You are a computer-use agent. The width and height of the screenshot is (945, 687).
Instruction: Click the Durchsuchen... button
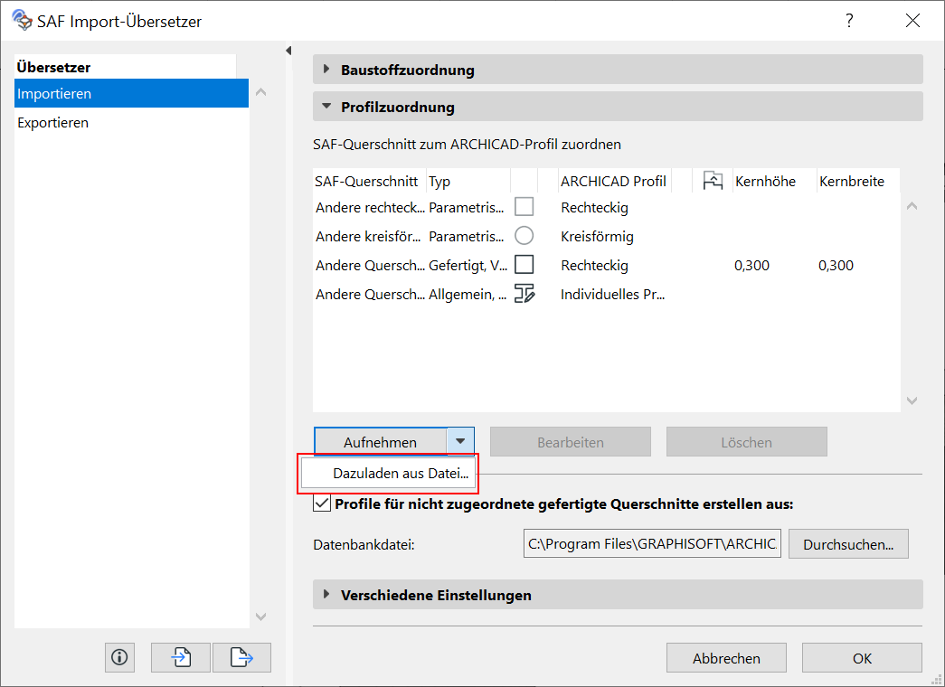[x=848, y=544]
